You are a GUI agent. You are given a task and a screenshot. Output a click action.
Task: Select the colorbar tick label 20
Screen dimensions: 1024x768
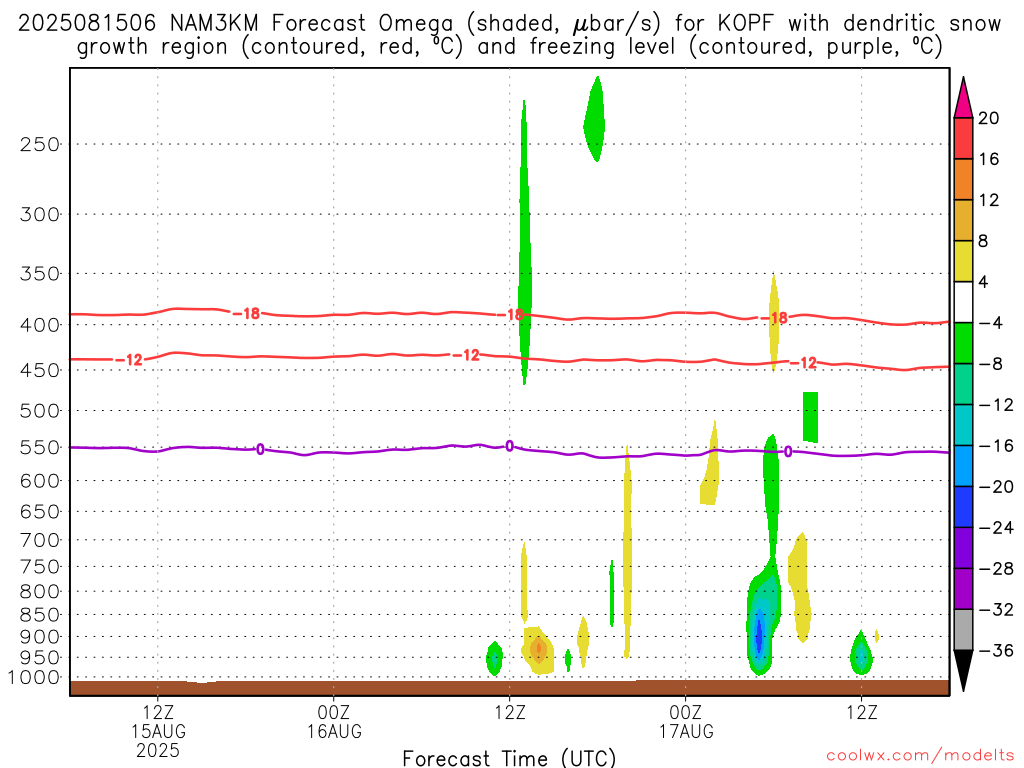(989, 118)
